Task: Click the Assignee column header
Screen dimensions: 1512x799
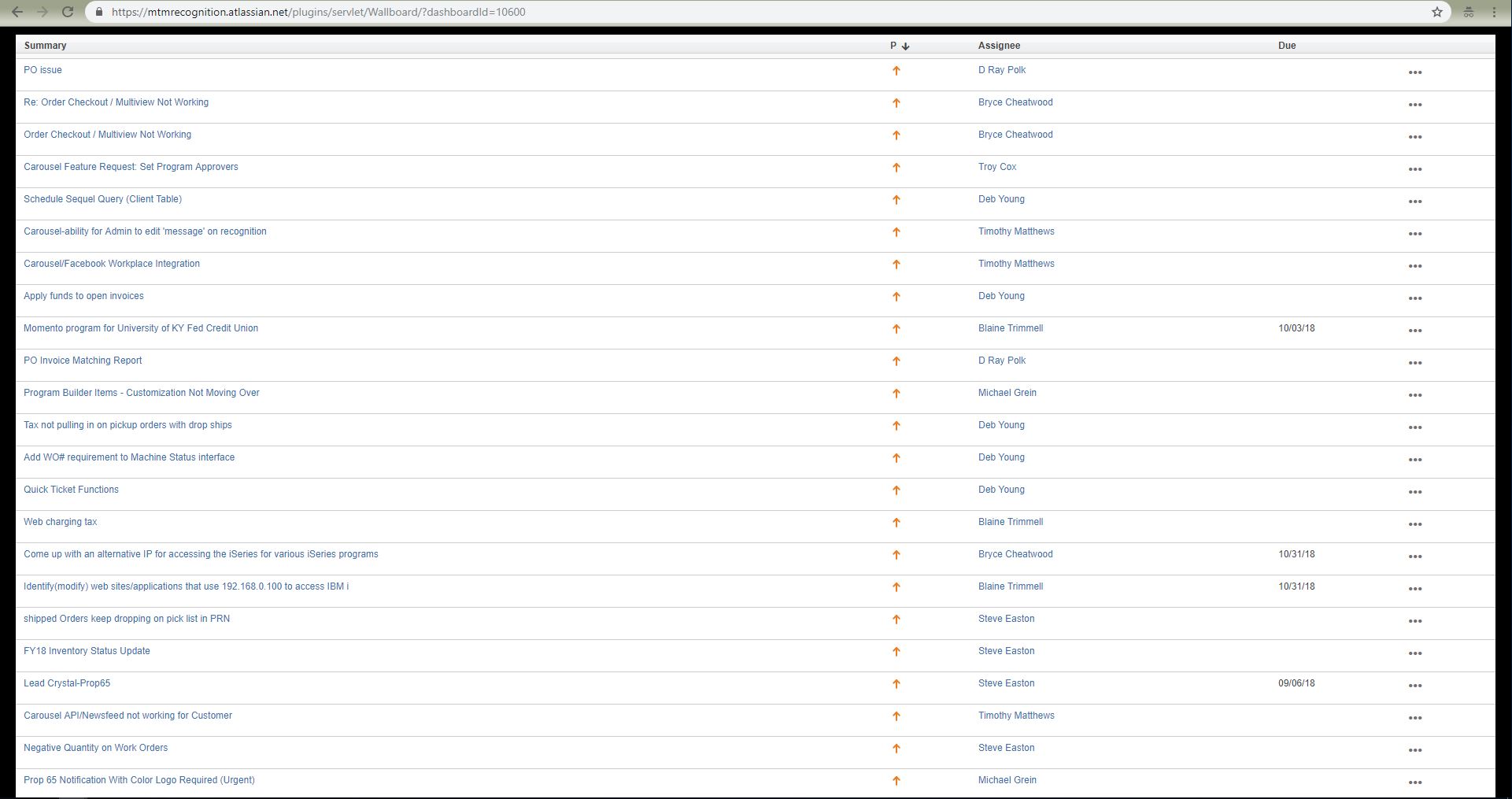Action: tap(999, 46)
